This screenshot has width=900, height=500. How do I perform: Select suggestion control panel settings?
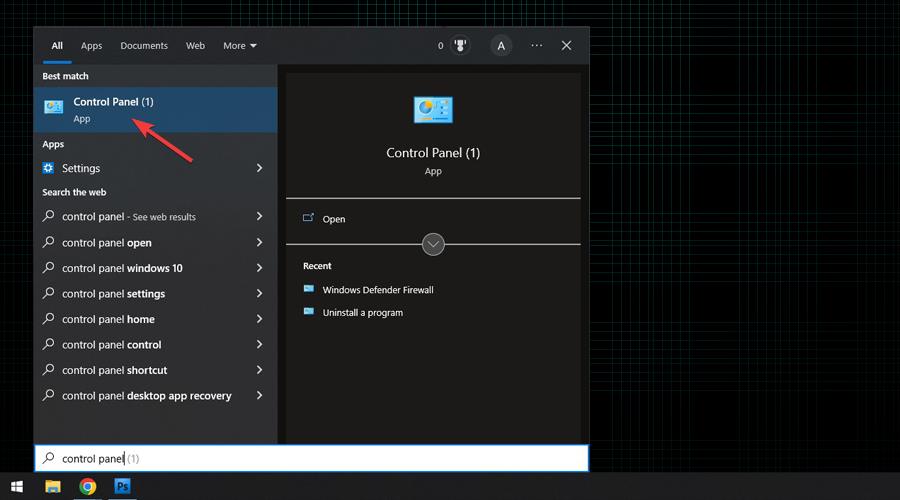[114, 294]
